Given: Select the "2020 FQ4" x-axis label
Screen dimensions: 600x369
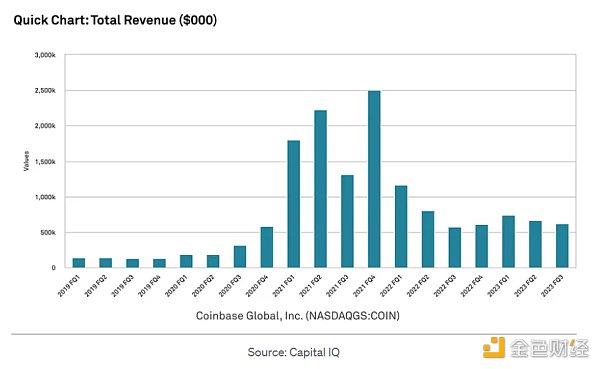Looking at the screenshot, I should coord(257,286).
